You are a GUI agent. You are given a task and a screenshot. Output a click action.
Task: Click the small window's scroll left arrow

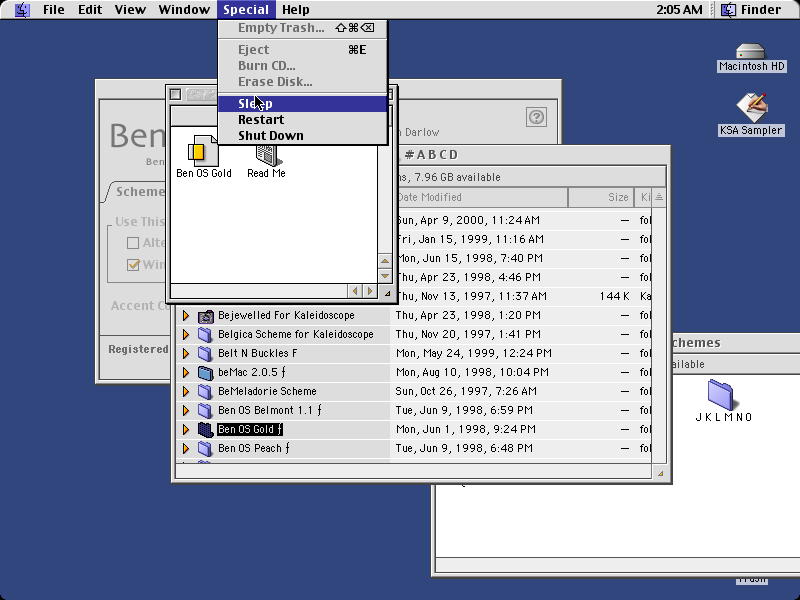[x=355, y=291]
